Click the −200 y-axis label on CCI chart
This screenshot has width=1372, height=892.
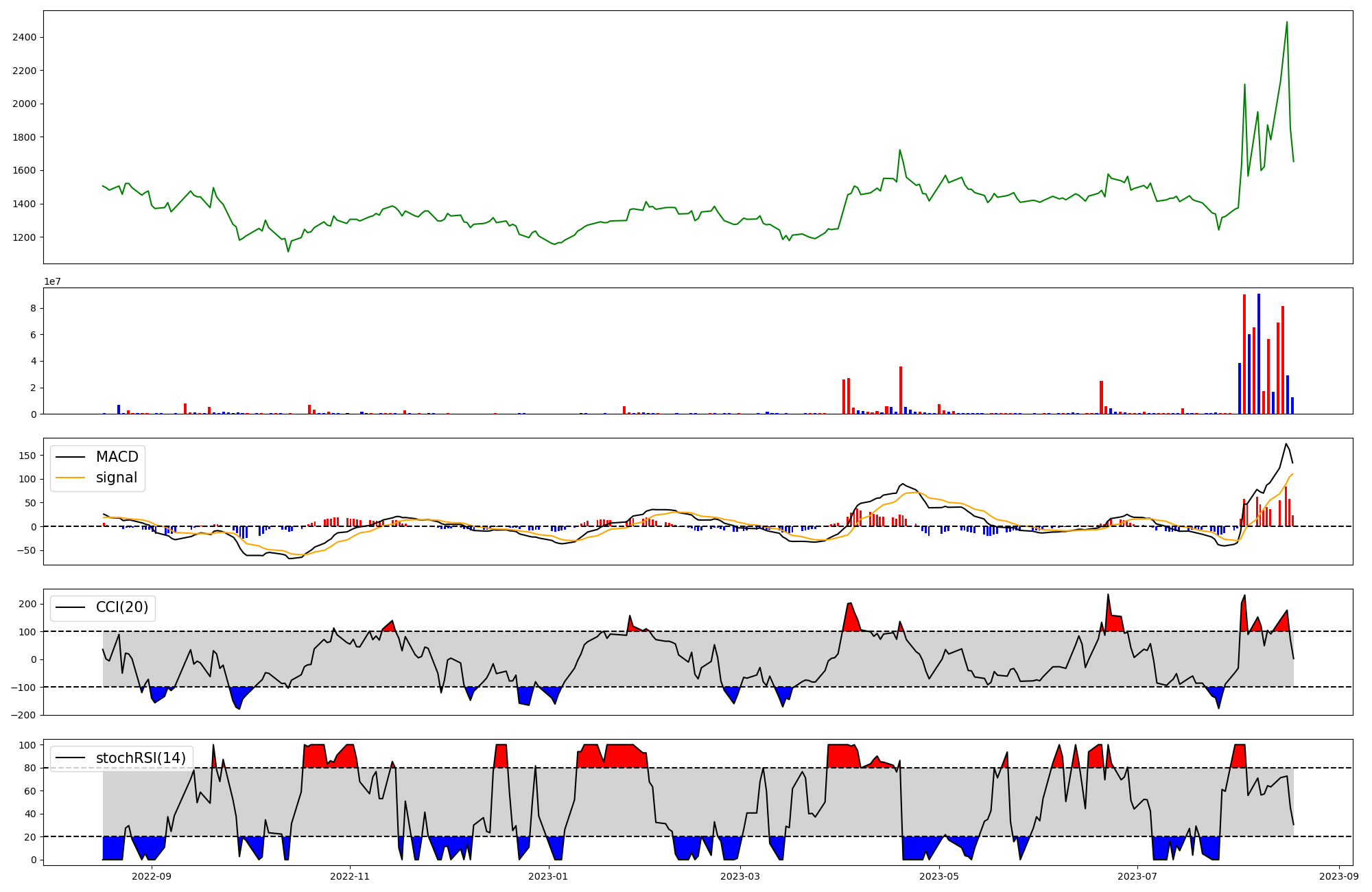[24, 715]
